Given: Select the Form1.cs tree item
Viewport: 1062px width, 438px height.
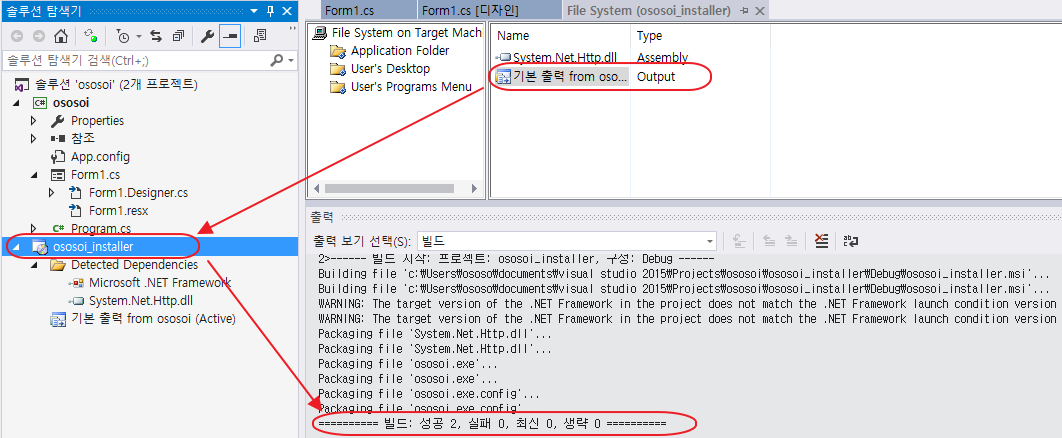Looking at the screenshot, I should (x=95, y=175).
